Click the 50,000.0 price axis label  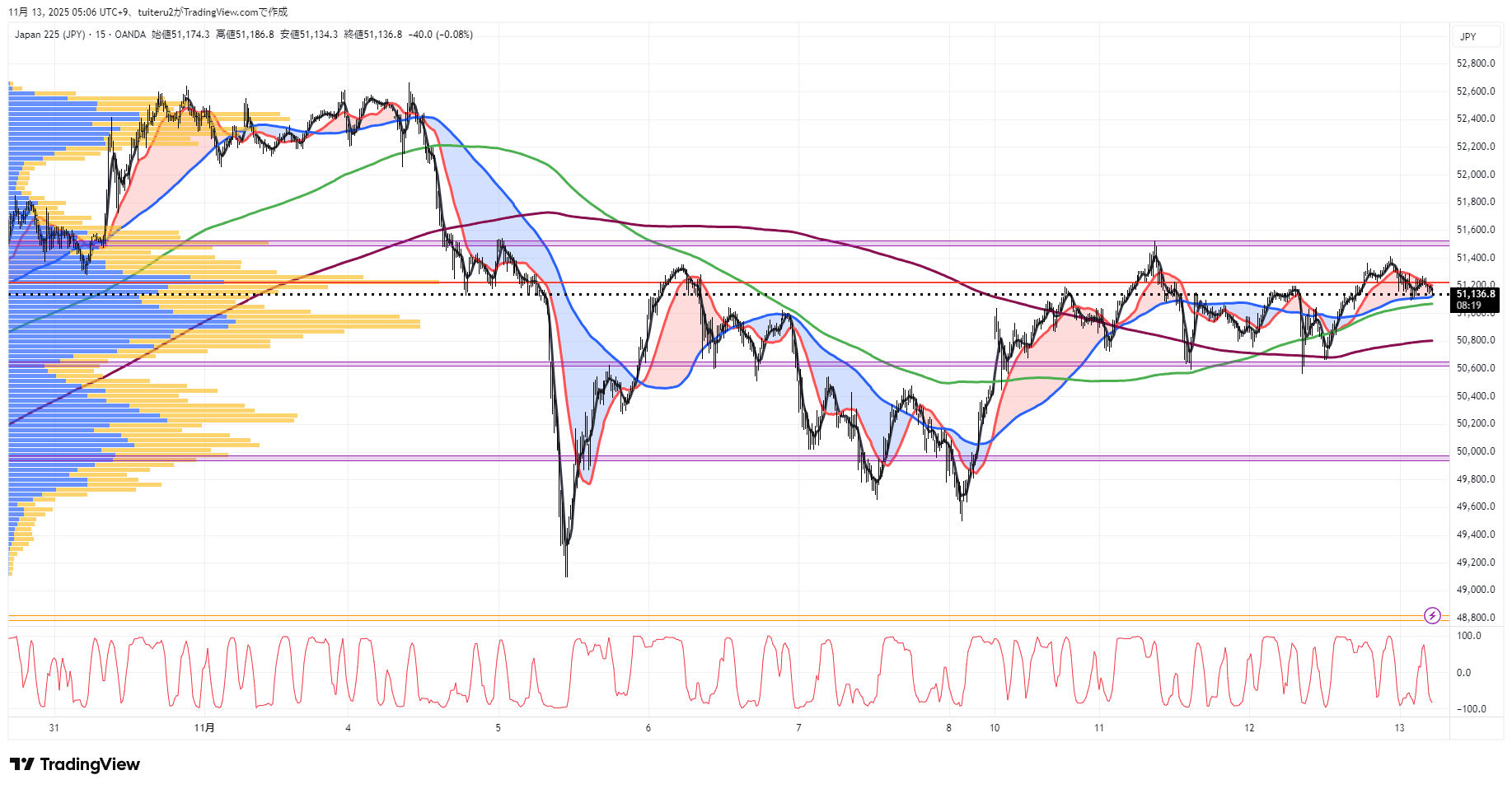1475,451
